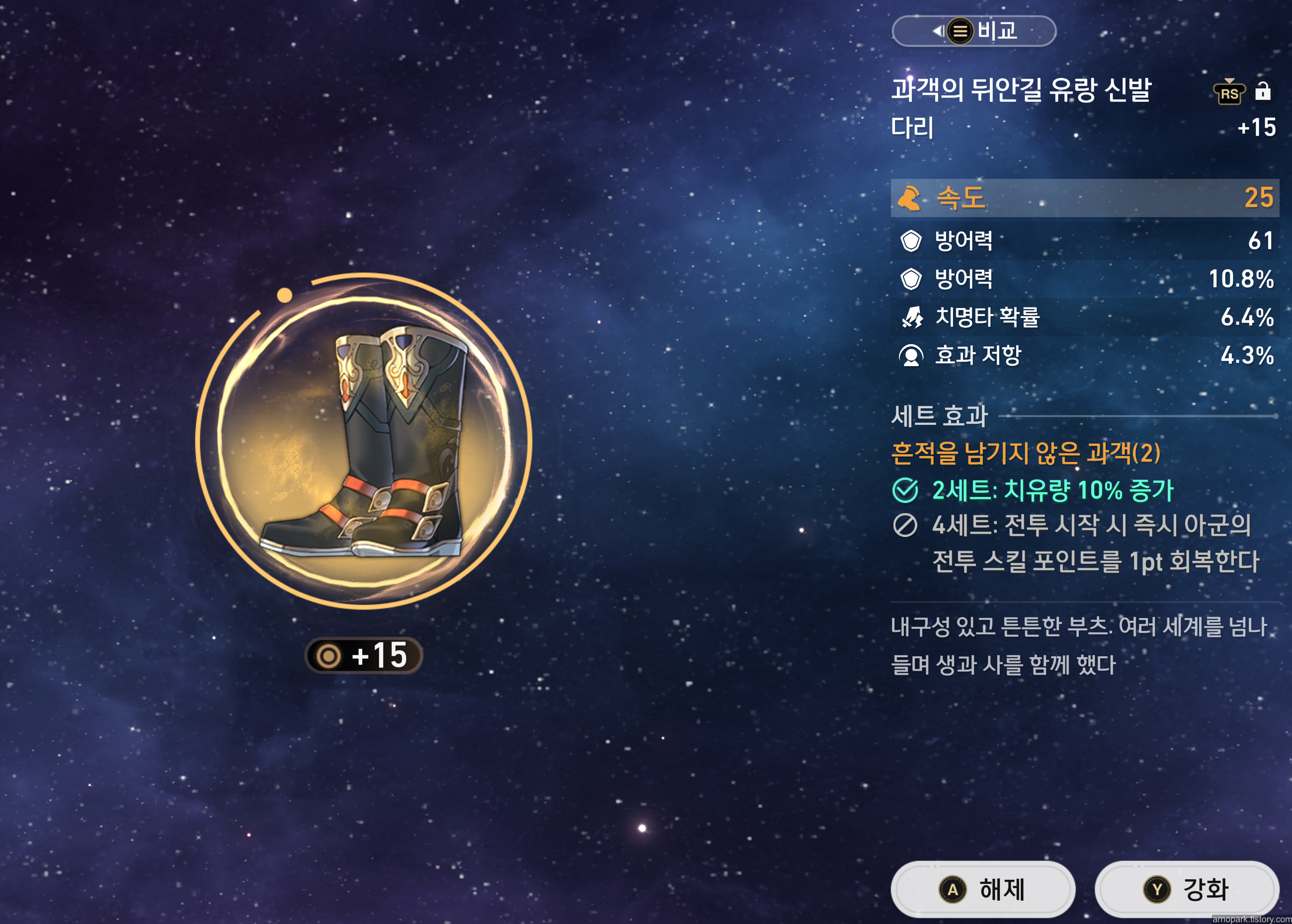Select the 치명타 확률 6.4% substat row
Screen dimensions: 1292x924
coord(1085,317)
